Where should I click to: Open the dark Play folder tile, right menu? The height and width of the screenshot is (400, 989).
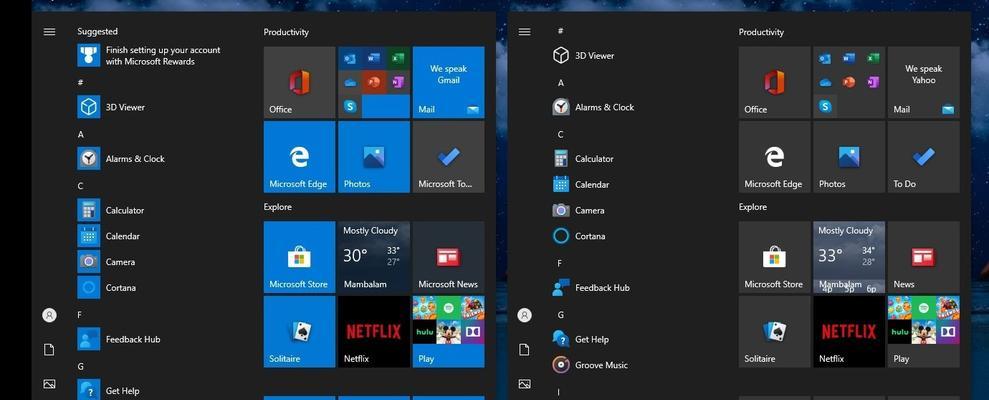[923, 331]
